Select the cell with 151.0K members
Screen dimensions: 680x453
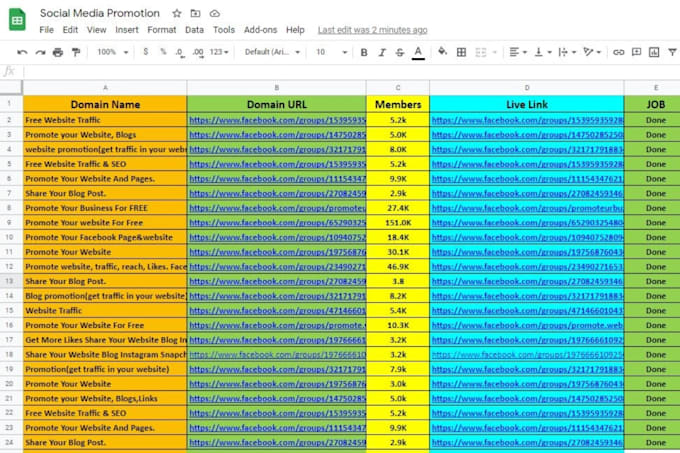tap(398, 223)
